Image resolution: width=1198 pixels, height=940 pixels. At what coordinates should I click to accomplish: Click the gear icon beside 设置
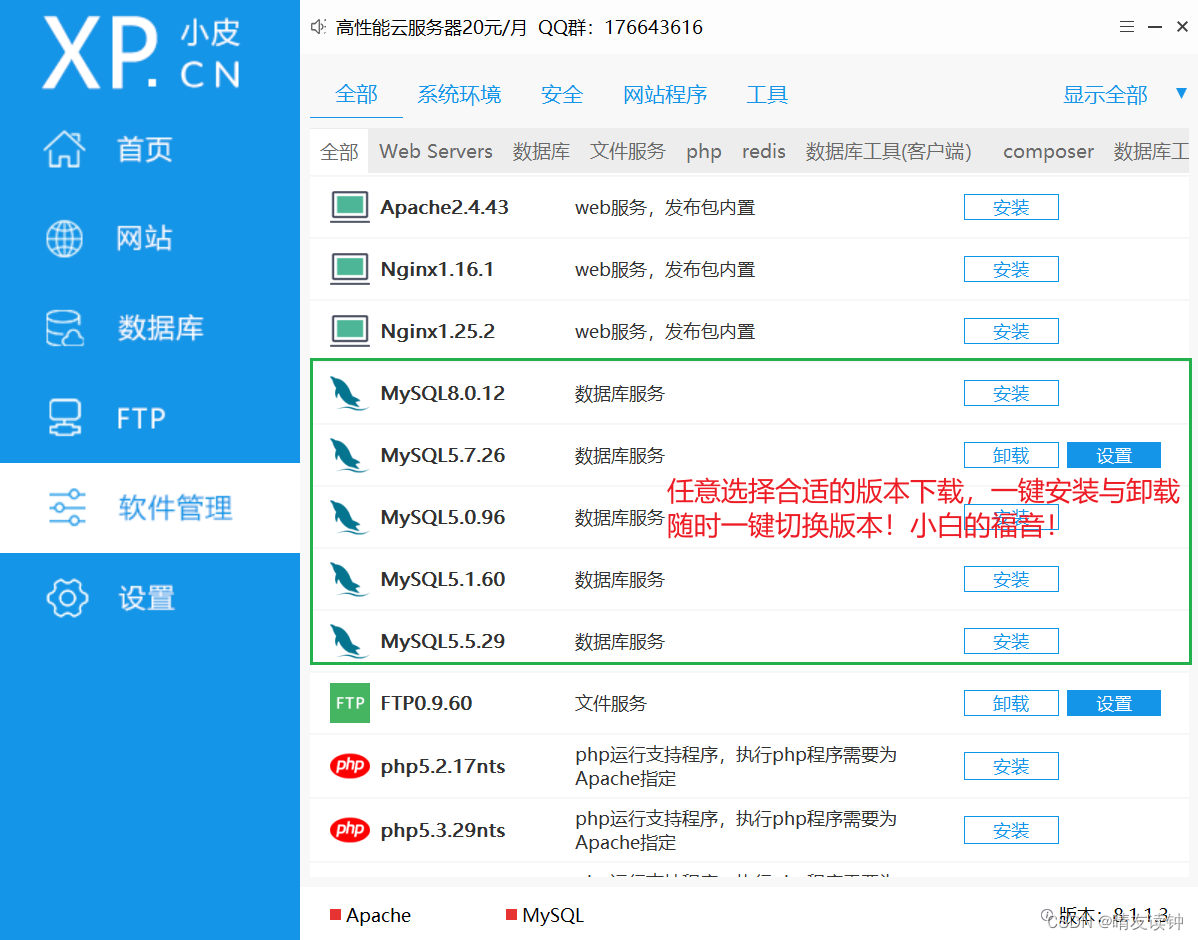[x=67, y=598]
